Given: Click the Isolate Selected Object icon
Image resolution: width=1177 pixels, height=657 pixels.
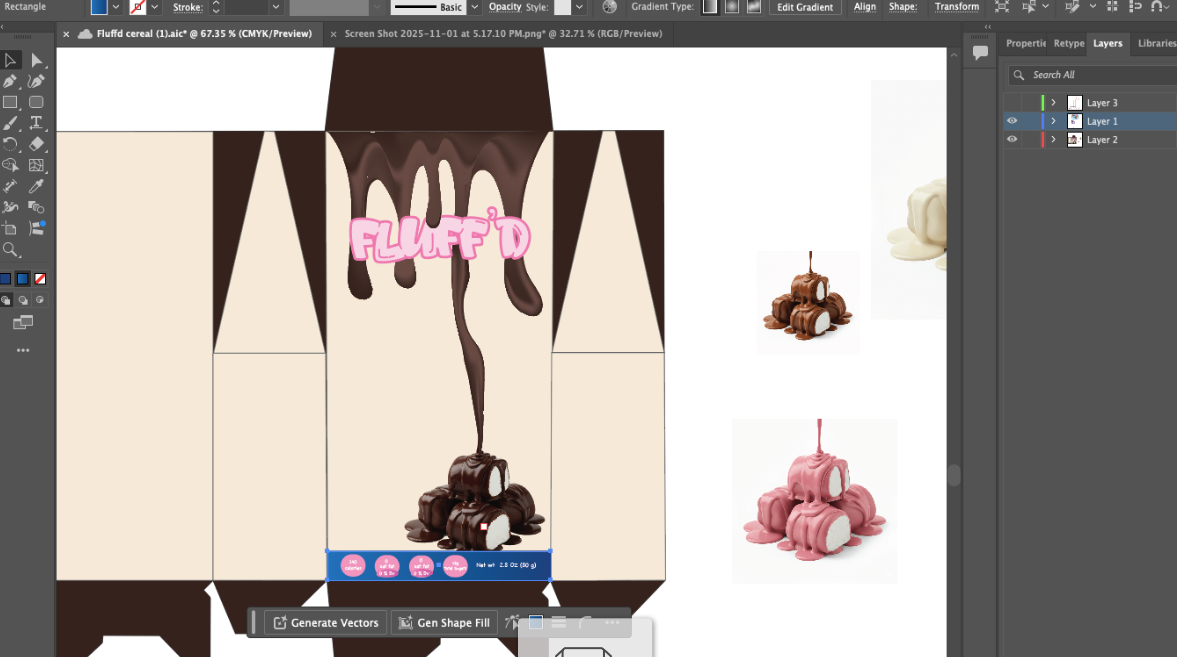Looking at the screenshot, I should (1001, 7).
